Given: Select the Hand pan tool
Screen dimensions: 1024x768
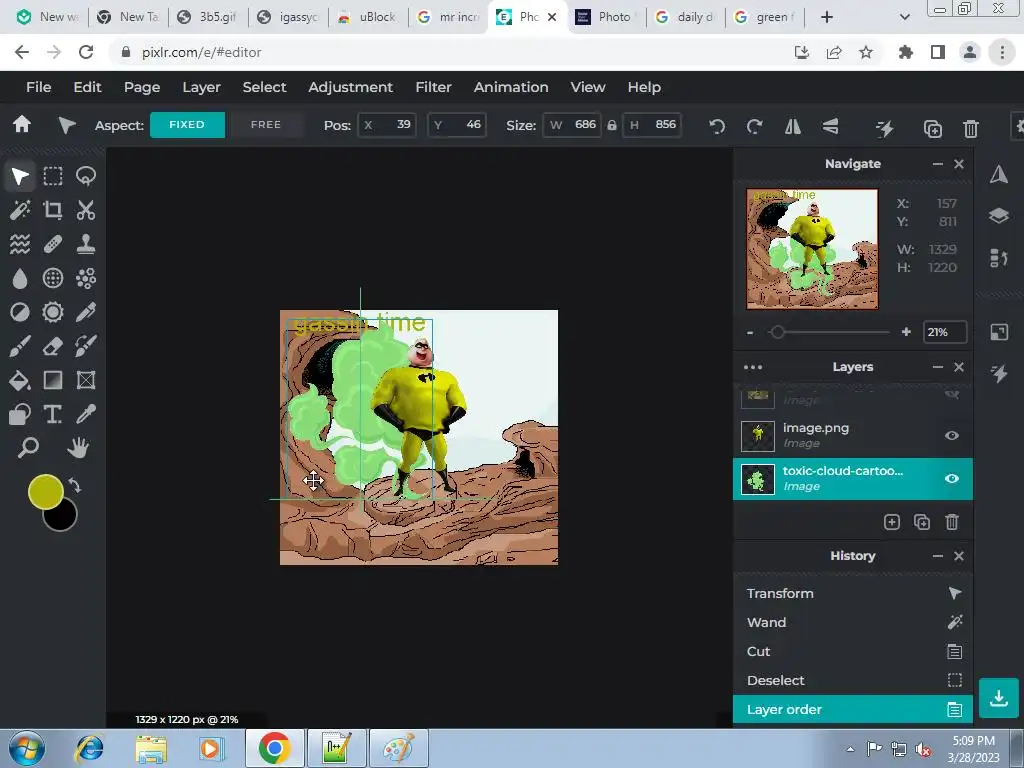Looking at the screenshot, I should 78,448.
